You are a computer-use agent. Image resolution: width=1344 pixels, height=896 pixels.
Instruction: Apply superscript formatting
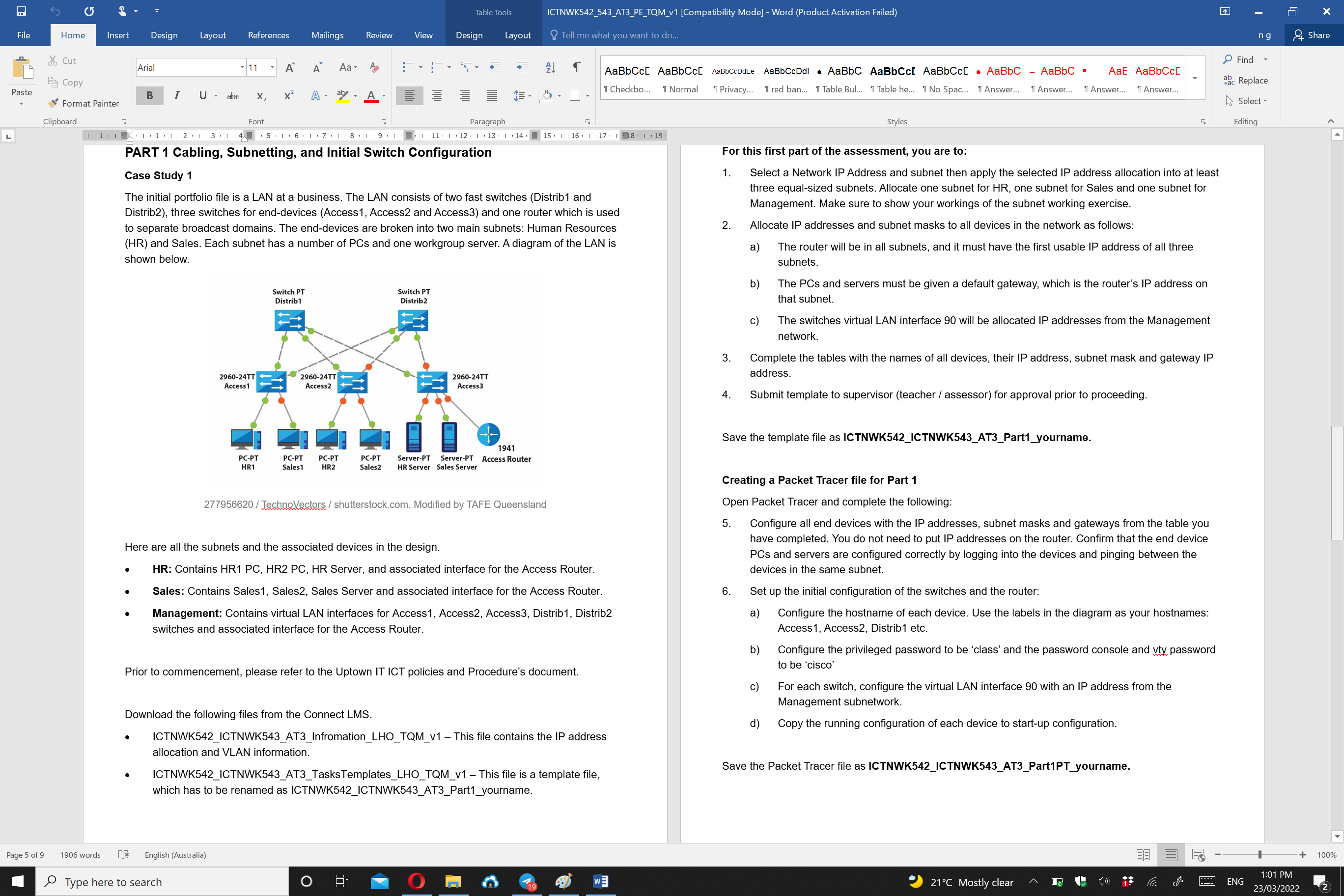288,96
